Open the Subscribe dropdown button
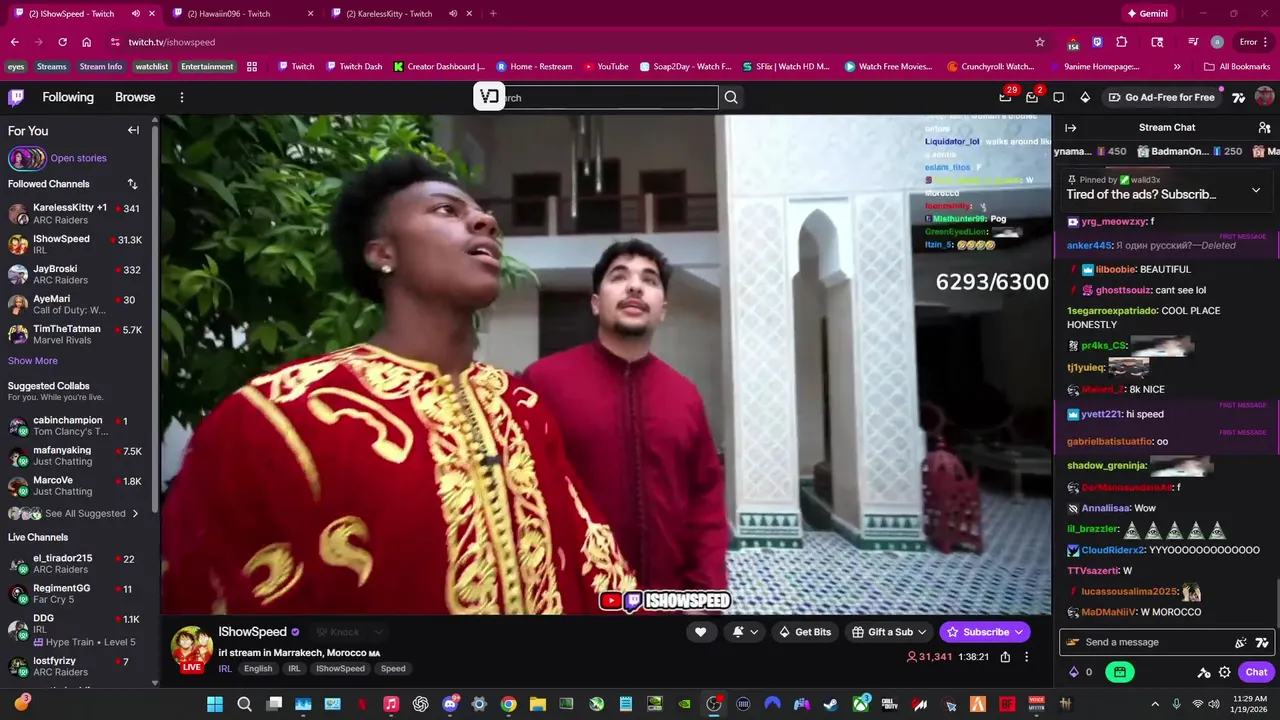 [985, 632]
